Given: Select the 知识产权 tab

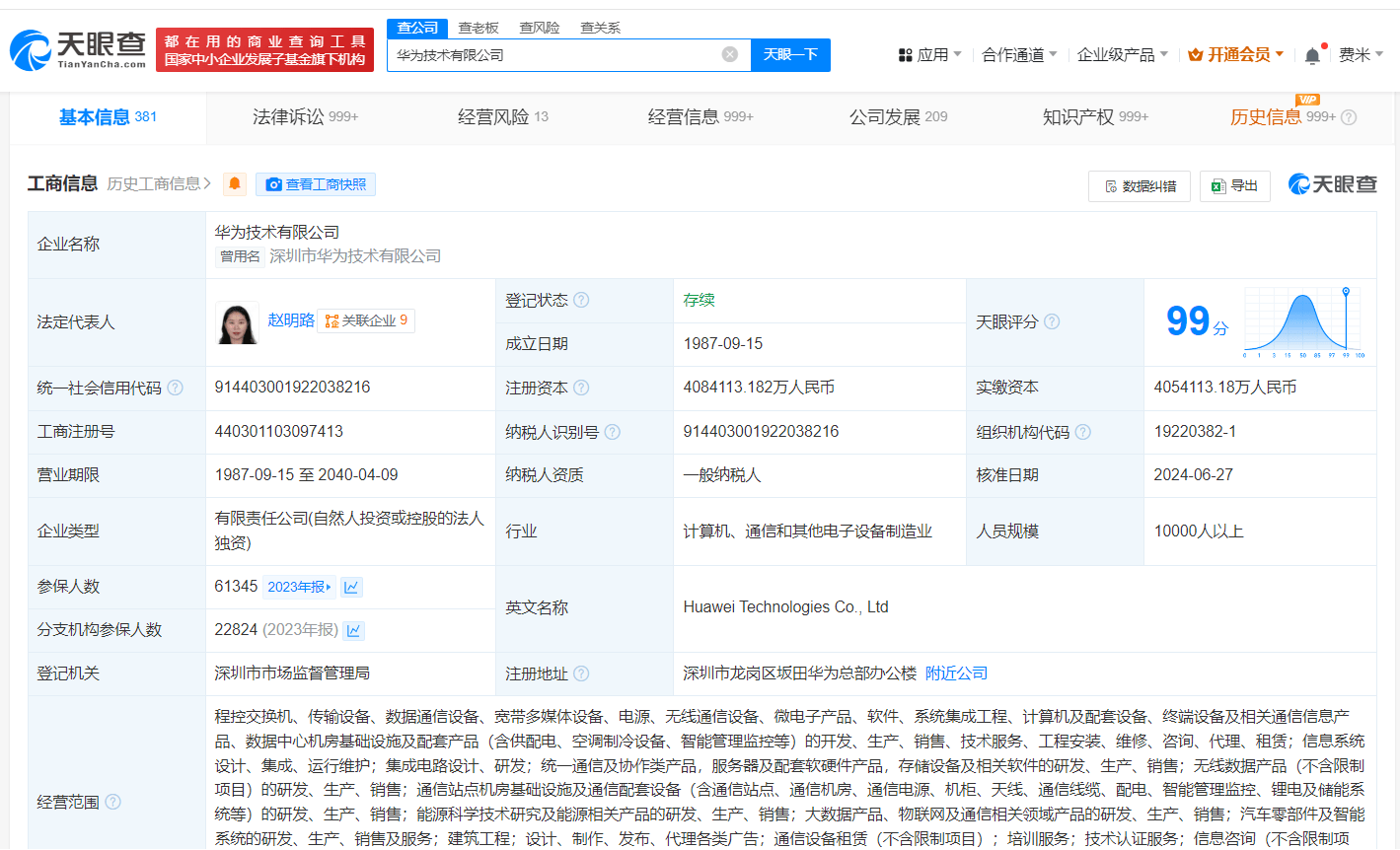Looking at the screenshot, I should pos(1095,117).
